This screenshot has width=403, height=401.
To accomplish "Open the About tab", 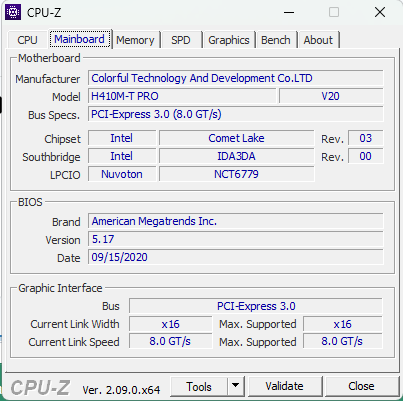I will 318,40.
